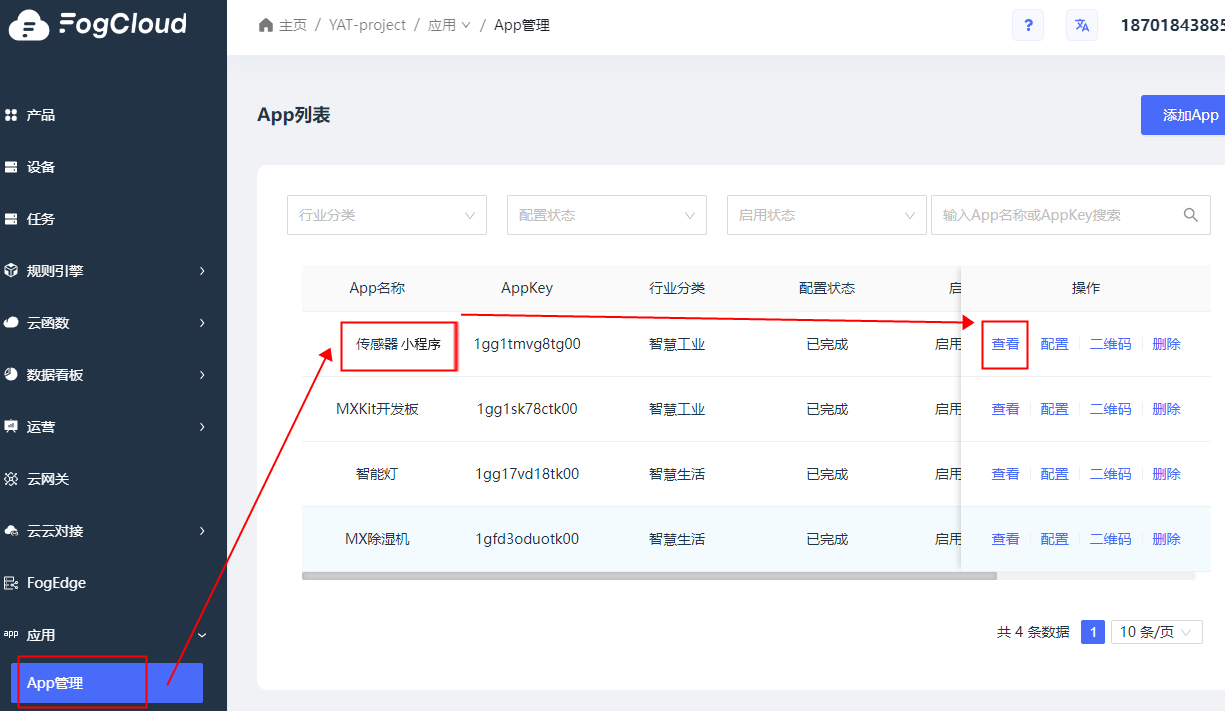Open the 10 条/页 page size dropdown
1225x711 pixels.
(x=1157, y=632)
